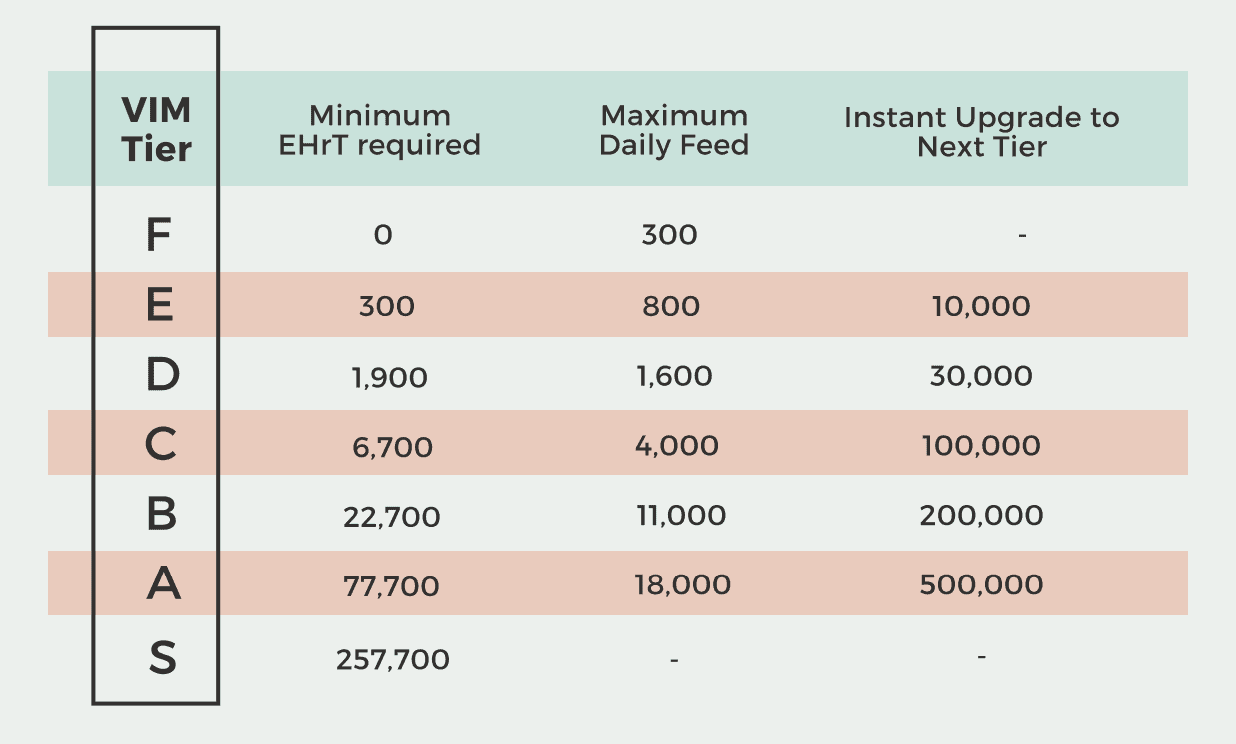This screenshot has width=1236, height=744.
Task: Click the 500,000 instant upgrade value
Action: tap(981, 584)
